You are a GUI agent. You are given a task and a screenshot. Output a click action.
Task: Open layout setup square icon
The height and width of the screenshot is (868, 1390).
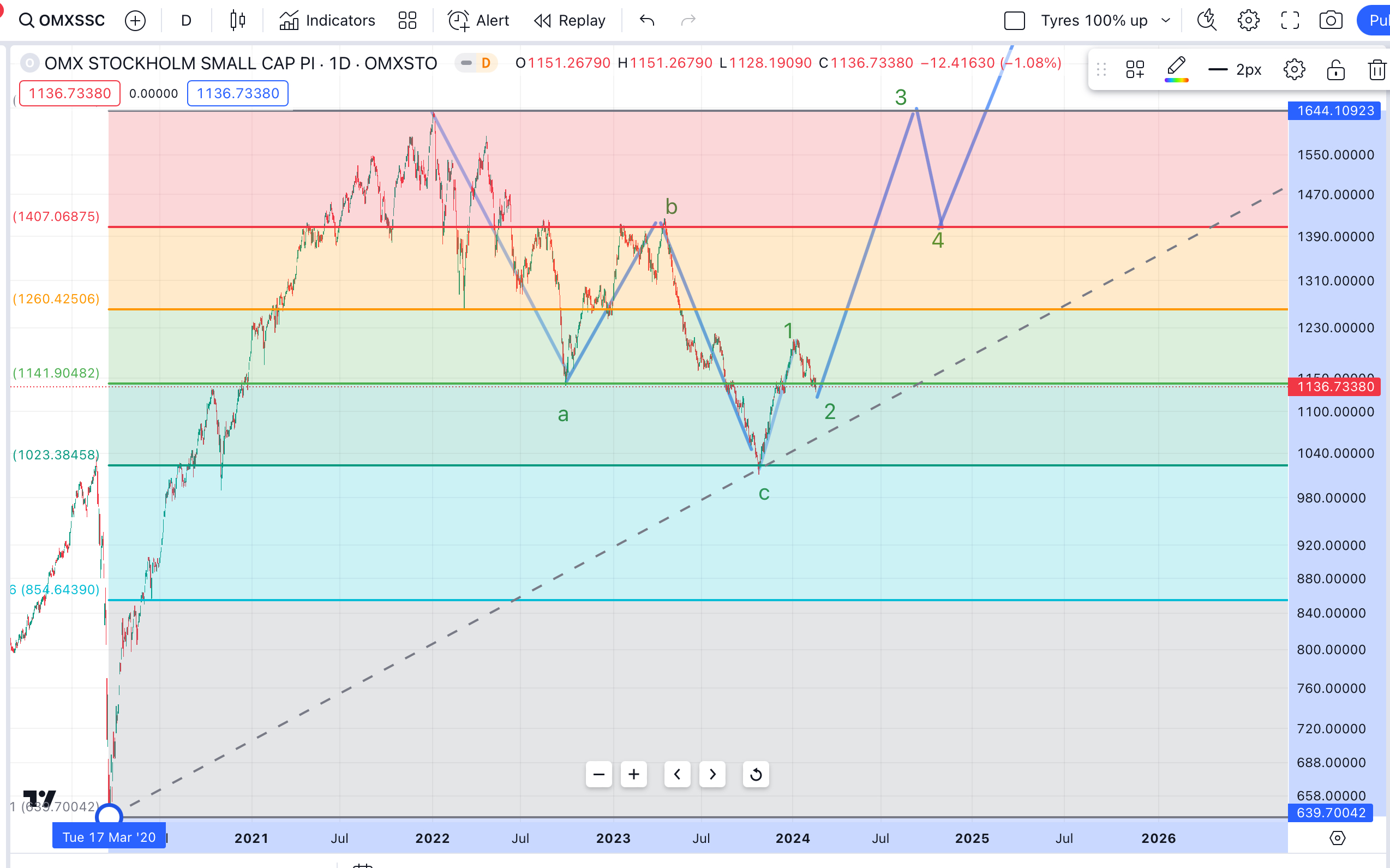[x=1014, y=21]
